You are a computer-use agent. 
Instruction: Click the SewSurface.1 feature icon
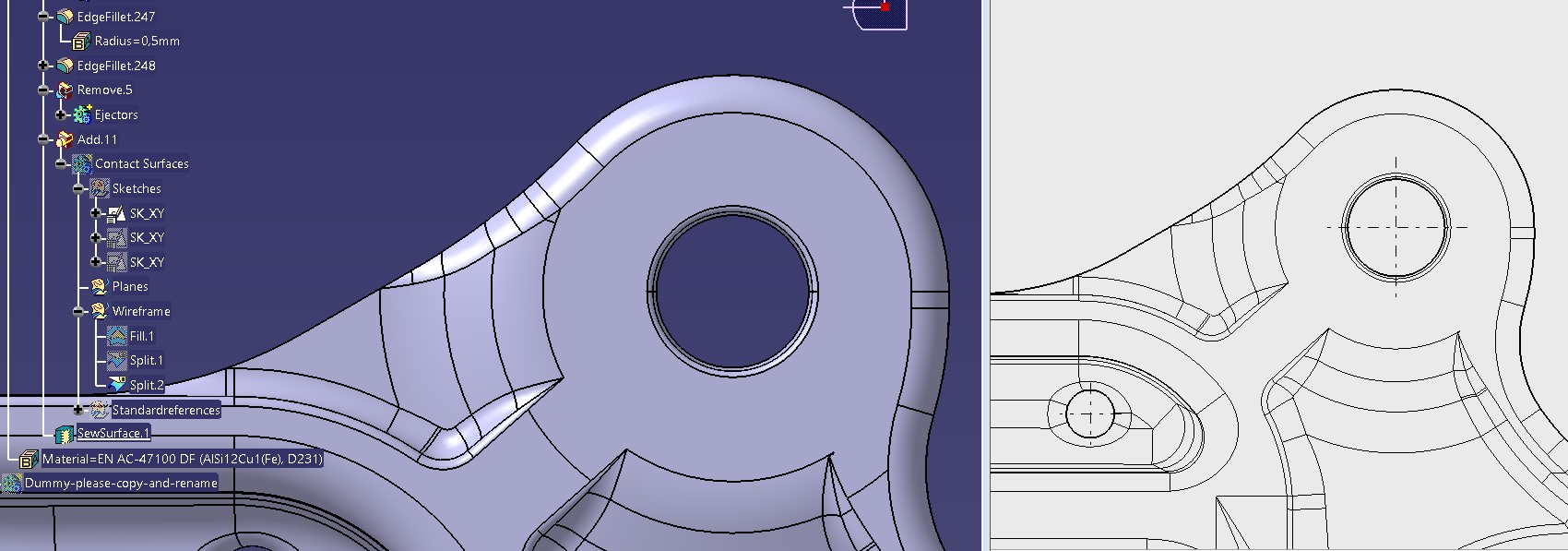coord(65,433)
